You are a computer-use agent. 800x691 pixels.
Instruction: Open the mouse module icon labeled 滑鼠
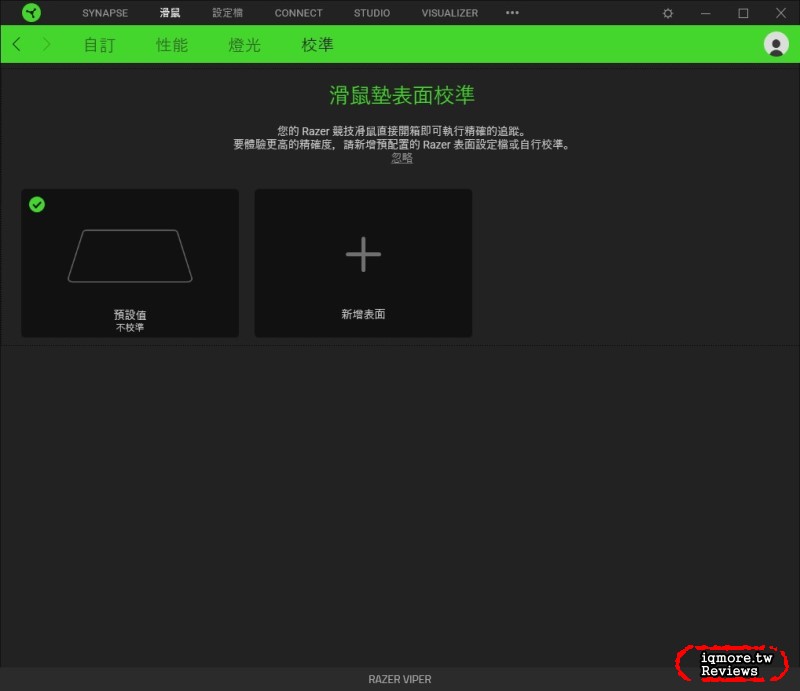click(x=169, y=13)
